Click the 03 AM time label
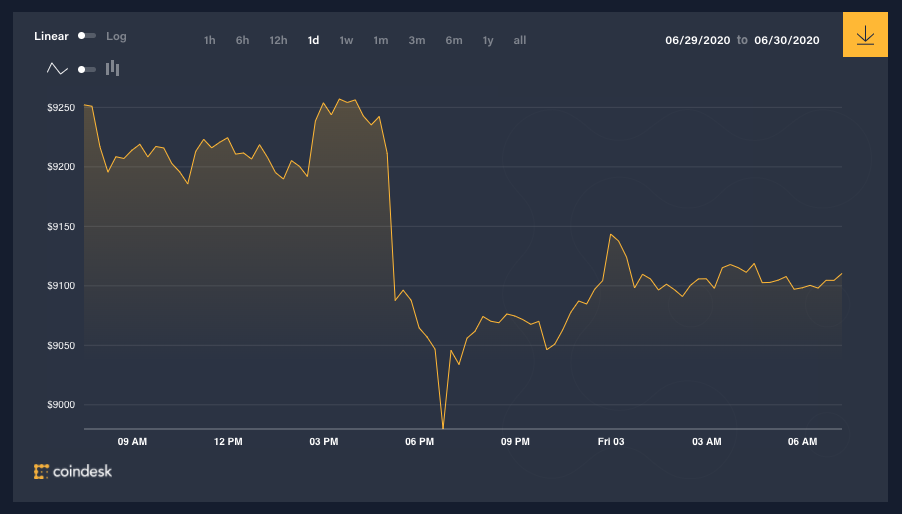 coord(706,442)
